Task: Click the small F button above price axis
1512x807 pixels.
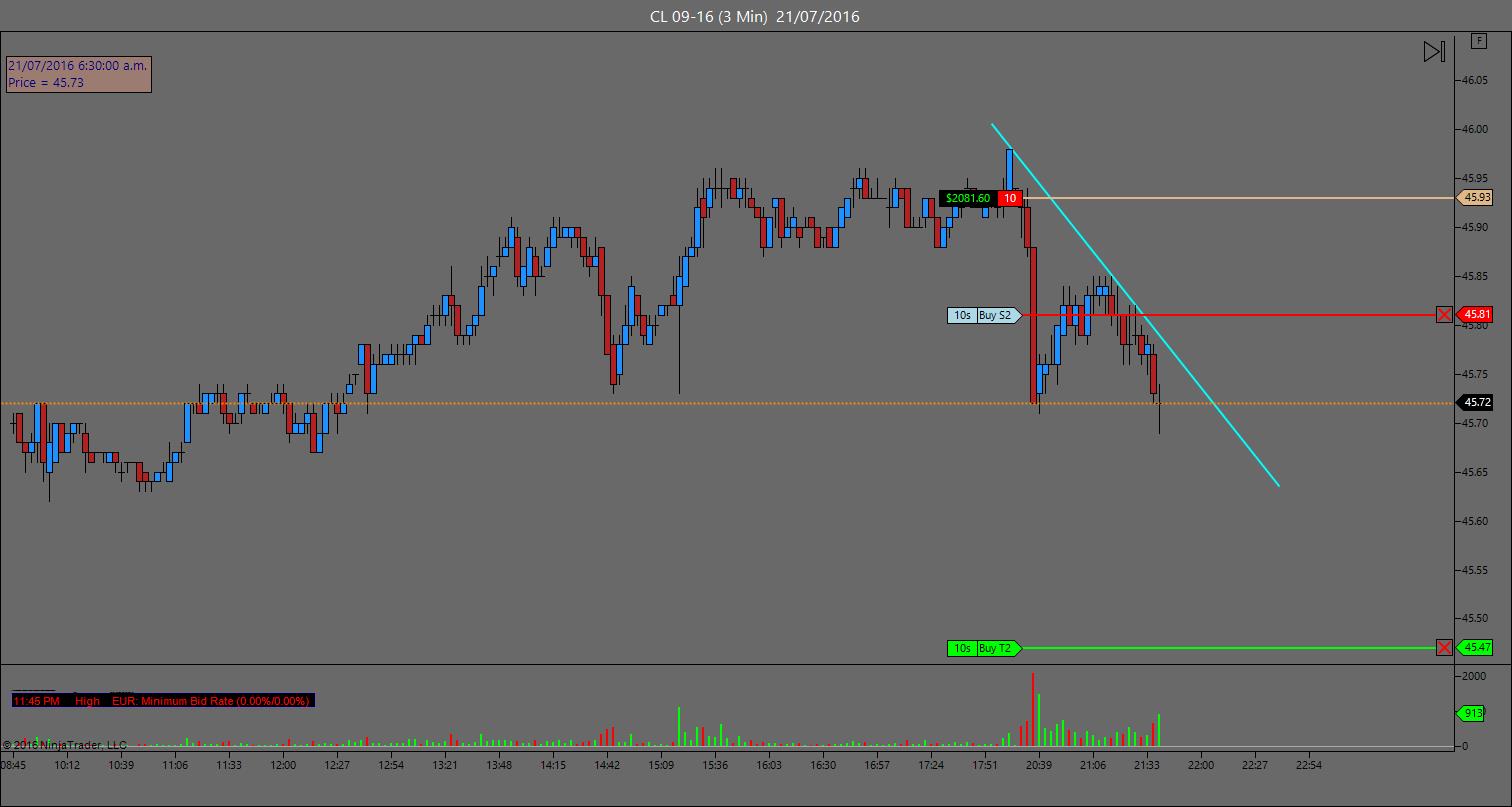Action: click(x=1478, y=41)
